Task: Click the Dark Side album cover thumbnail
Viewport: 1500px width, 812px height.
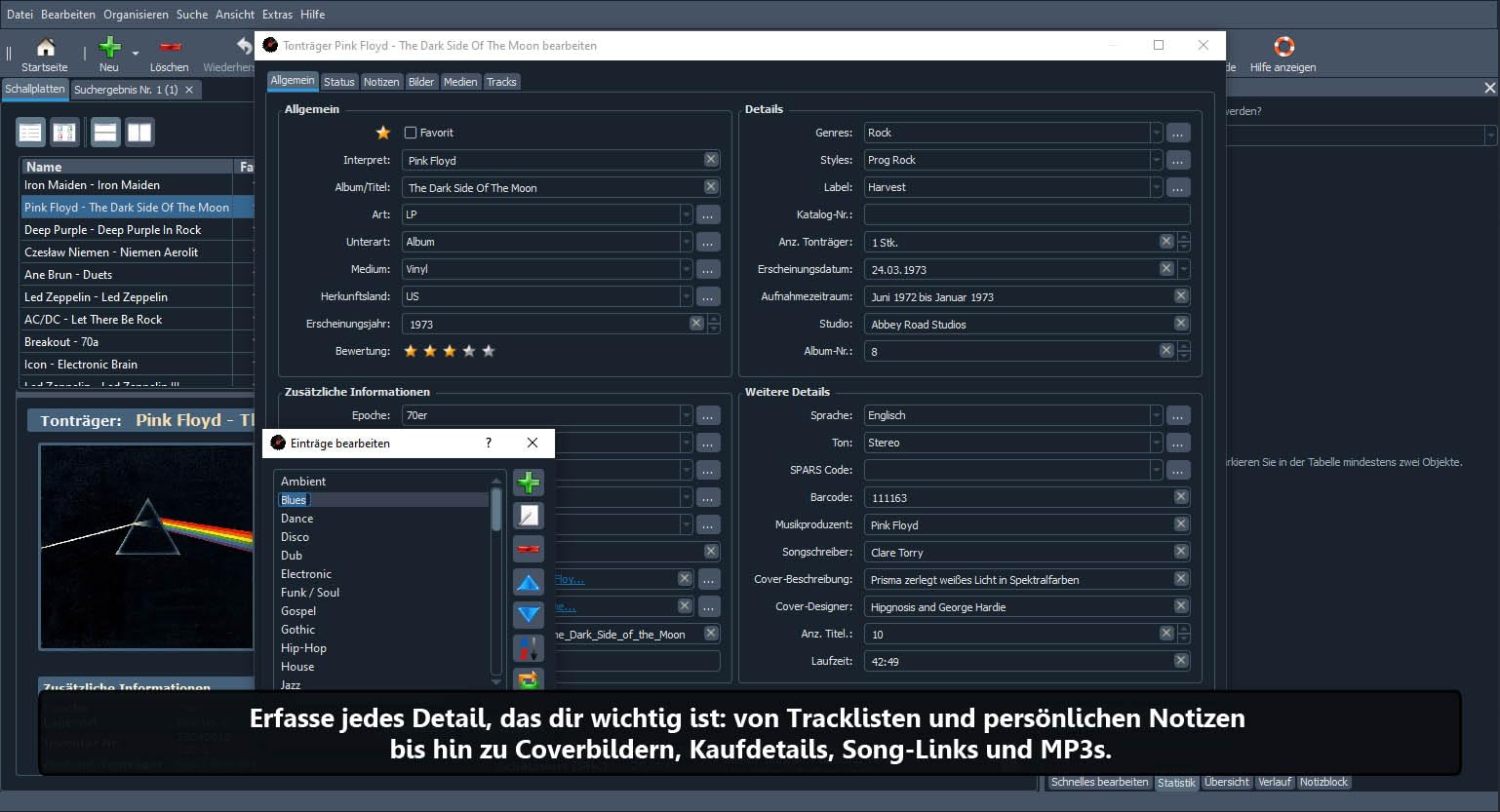Action: [146, 546]
